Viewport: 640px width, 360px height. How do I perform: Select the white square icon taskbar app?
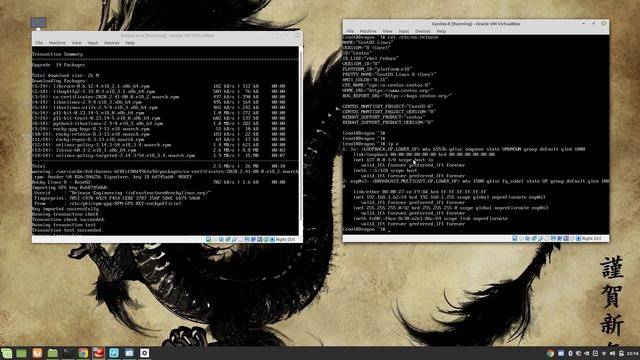(144, 353)
